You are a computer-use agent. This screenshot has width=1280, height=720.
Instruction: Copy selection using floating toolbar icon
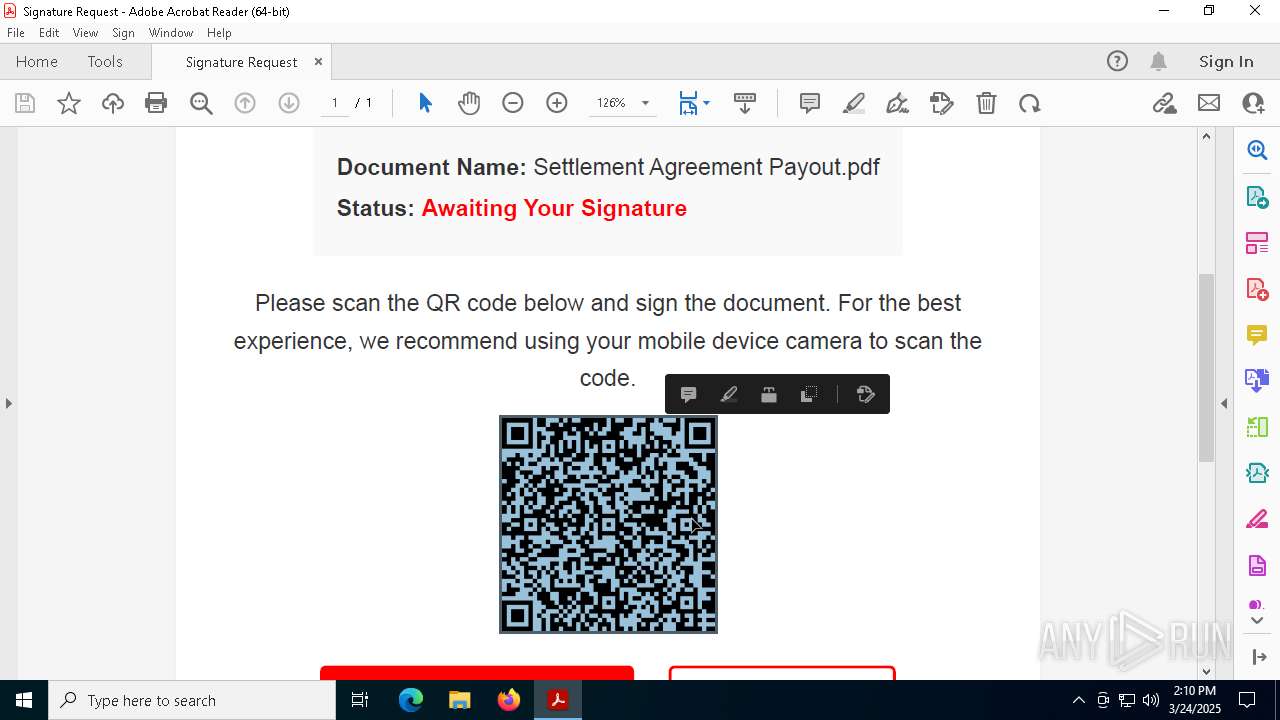pos(809,394)
